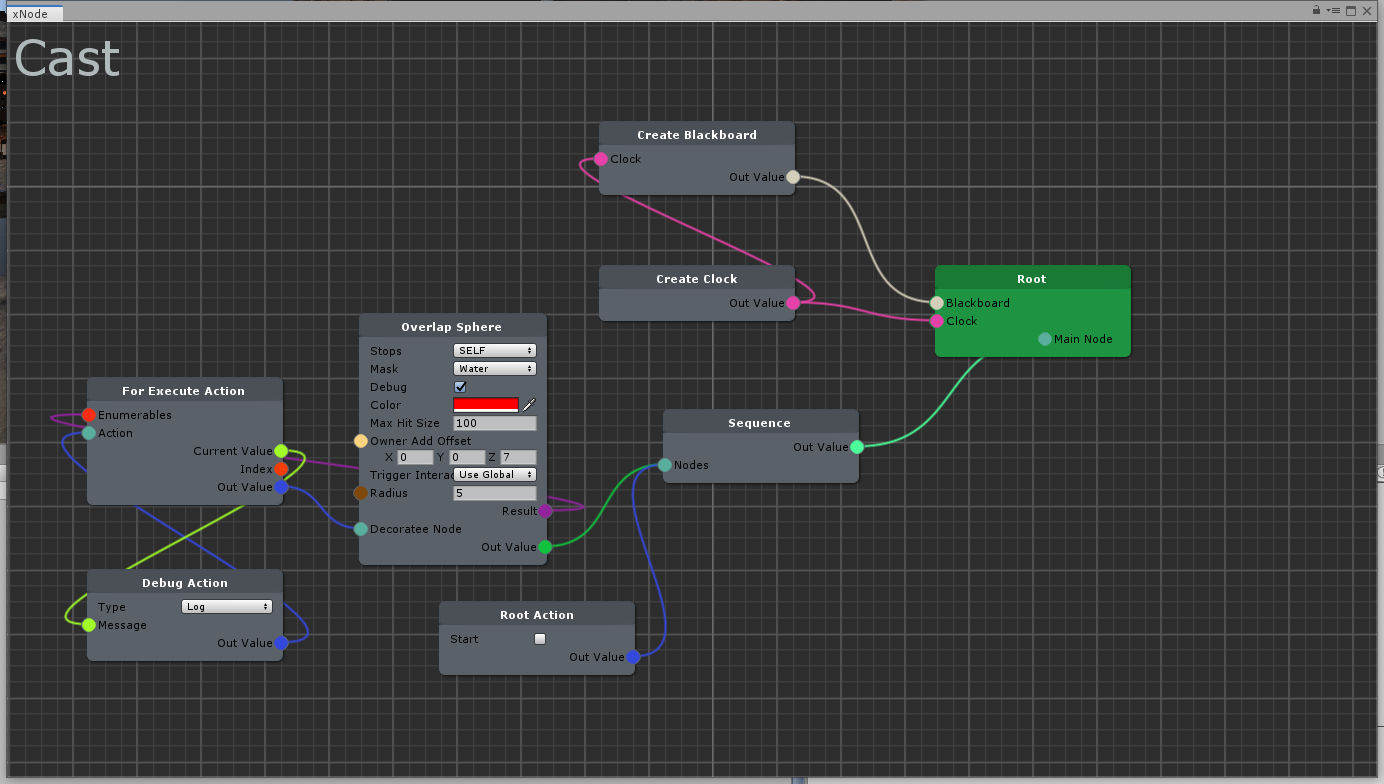Click Overlap Sphere's green Out Value port
This screenshot has width=1384, height=784.
[x=545, y=547]
